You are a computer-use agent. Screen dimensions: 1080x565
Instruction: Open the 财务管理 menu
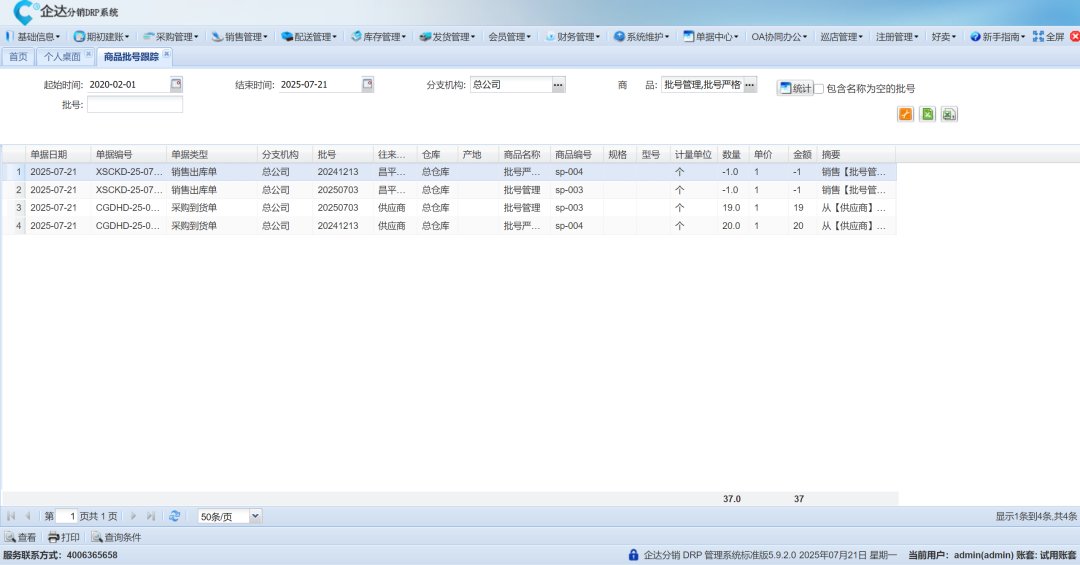click(x=573, y=37)
